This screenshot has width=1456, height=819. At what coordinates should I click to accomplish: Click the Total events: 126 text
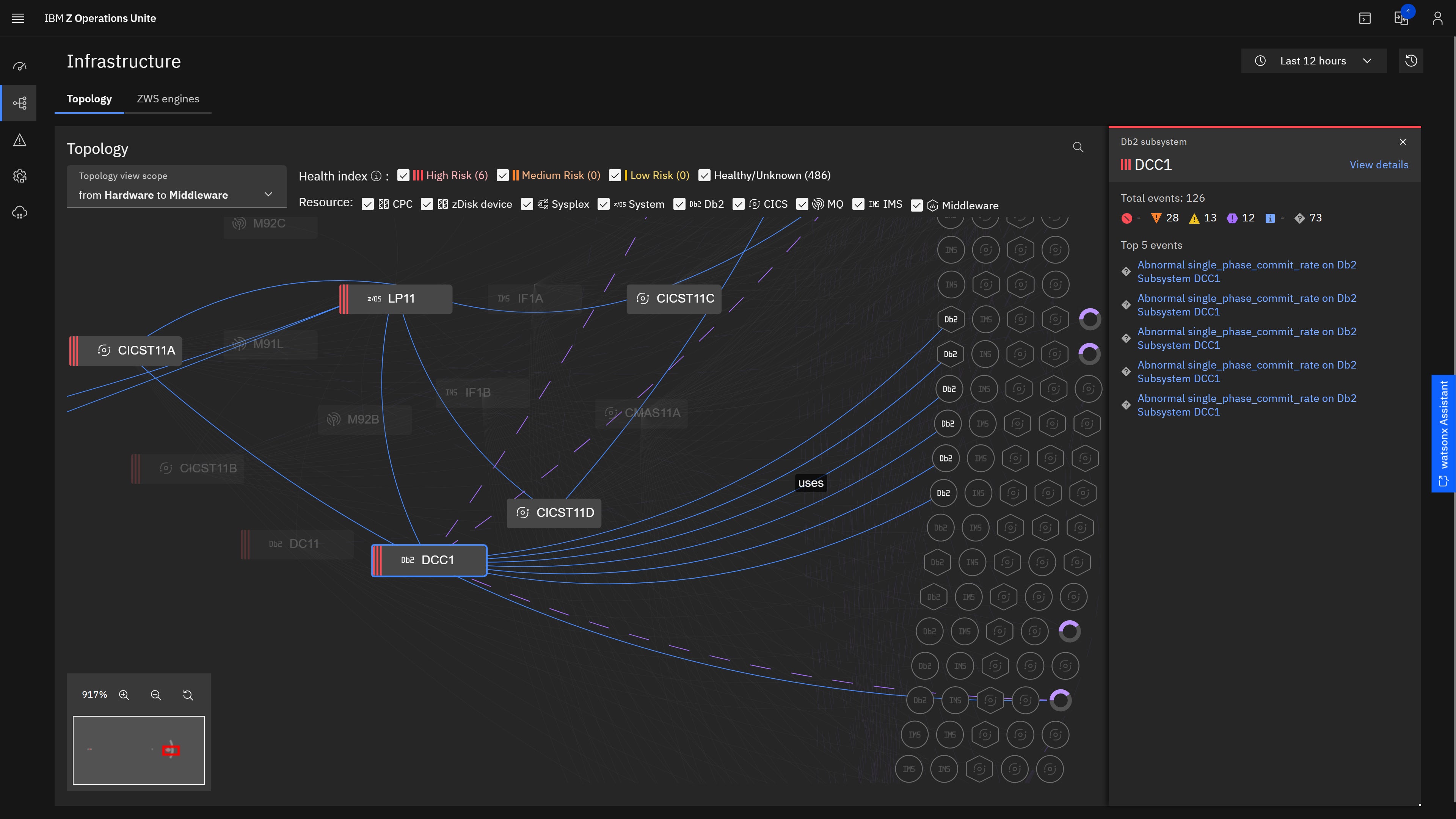1163,198
